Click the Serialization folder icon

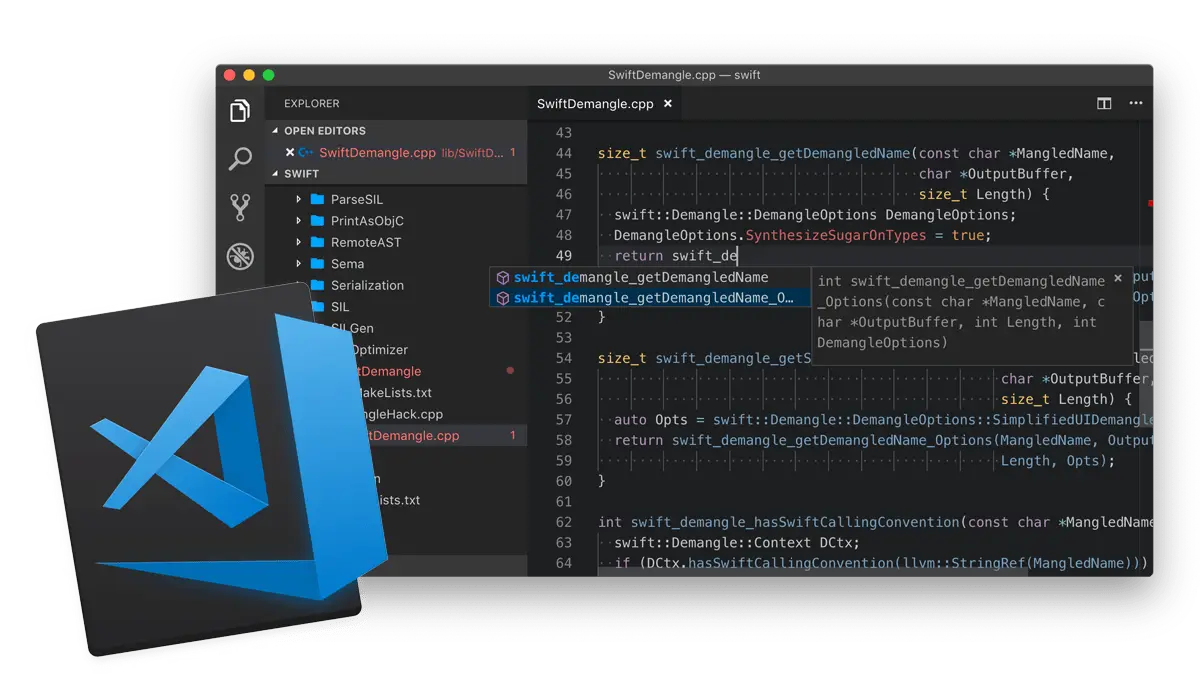(317, 285)
